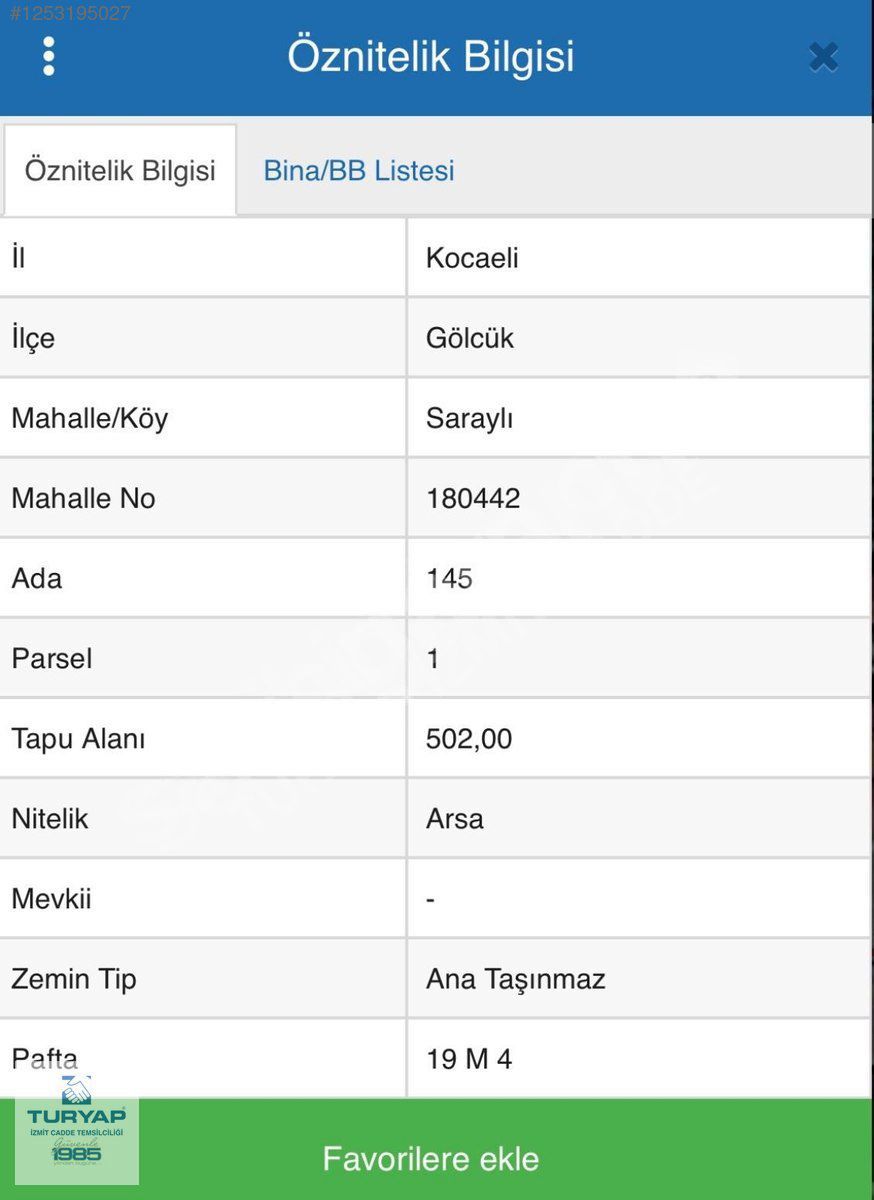The image size is (874, 1200).
Task: Click the listing ID #1253195027 watermark
Action: (x=70, y=14)
